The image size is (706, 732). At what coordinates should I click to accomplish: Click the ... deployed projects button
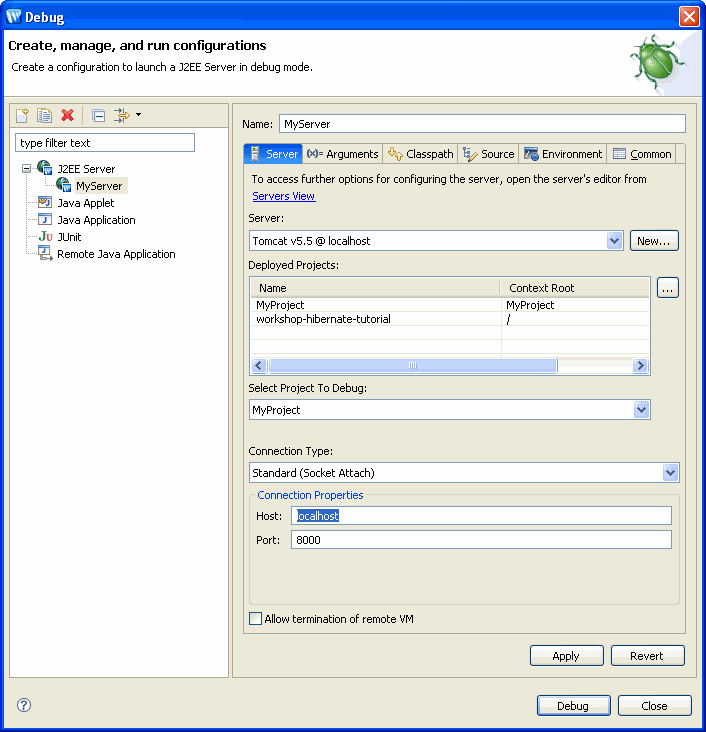668,288
